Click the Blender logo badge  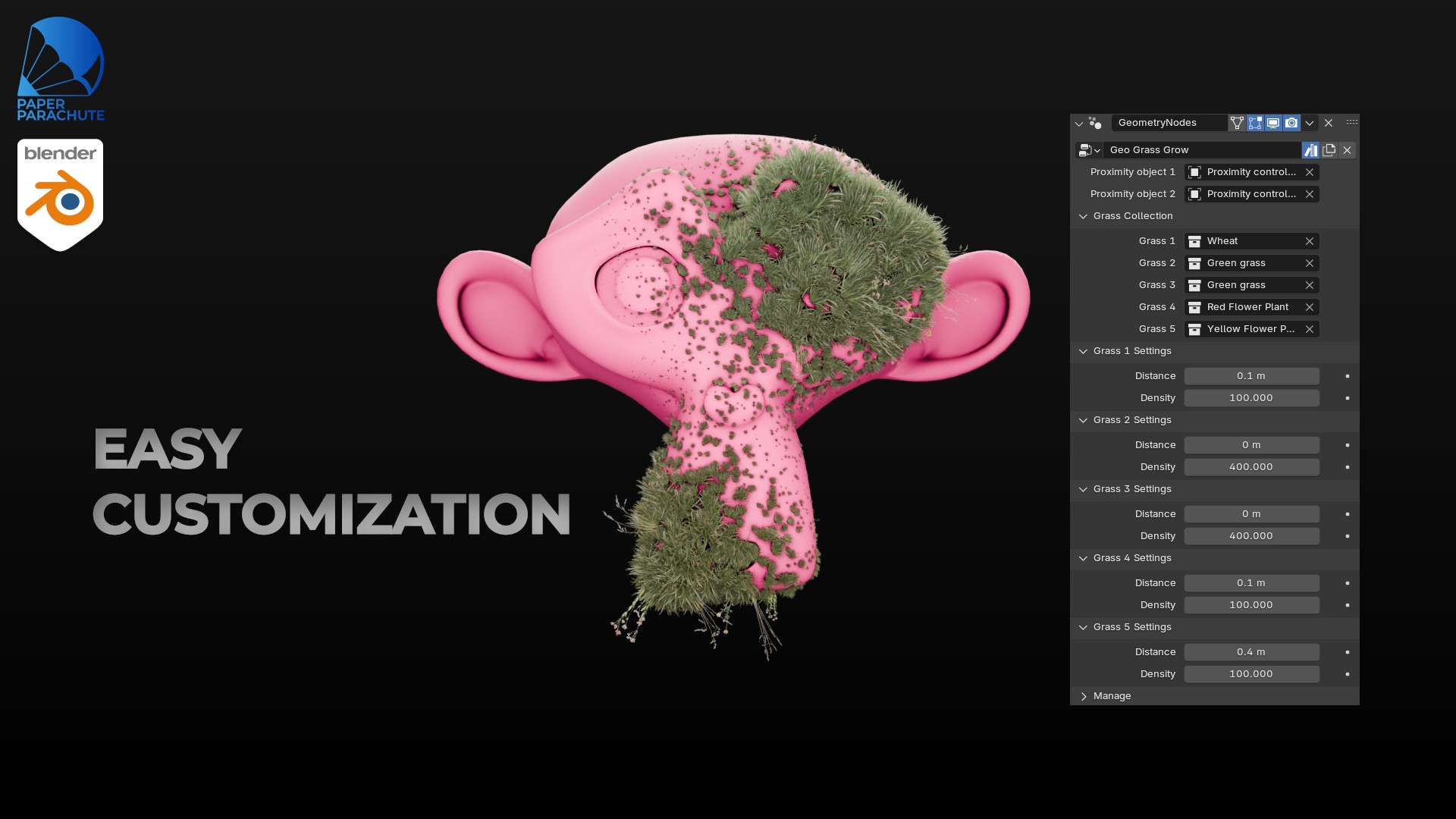(60, 195)
